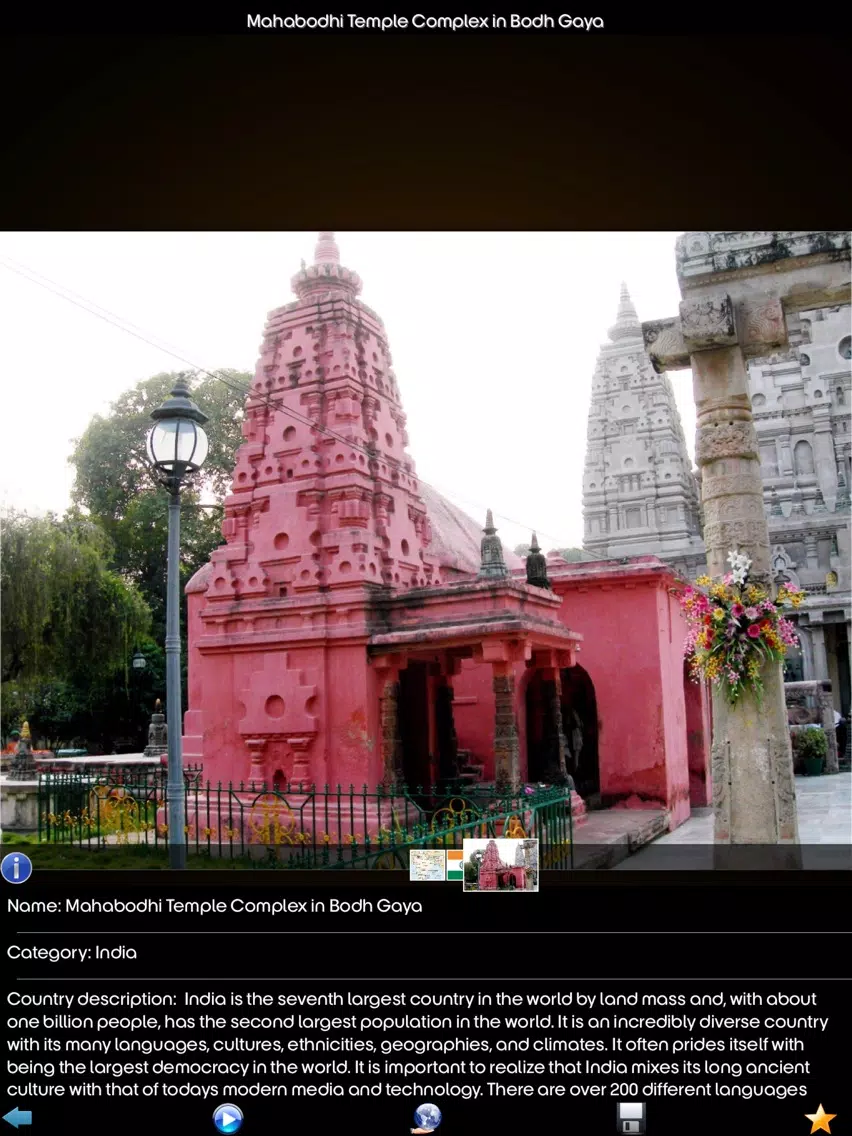Mark as favorite with the gold star
Image resolution: width=852 pixels, height=1136 pixels.
click(x=820, y=1118)
